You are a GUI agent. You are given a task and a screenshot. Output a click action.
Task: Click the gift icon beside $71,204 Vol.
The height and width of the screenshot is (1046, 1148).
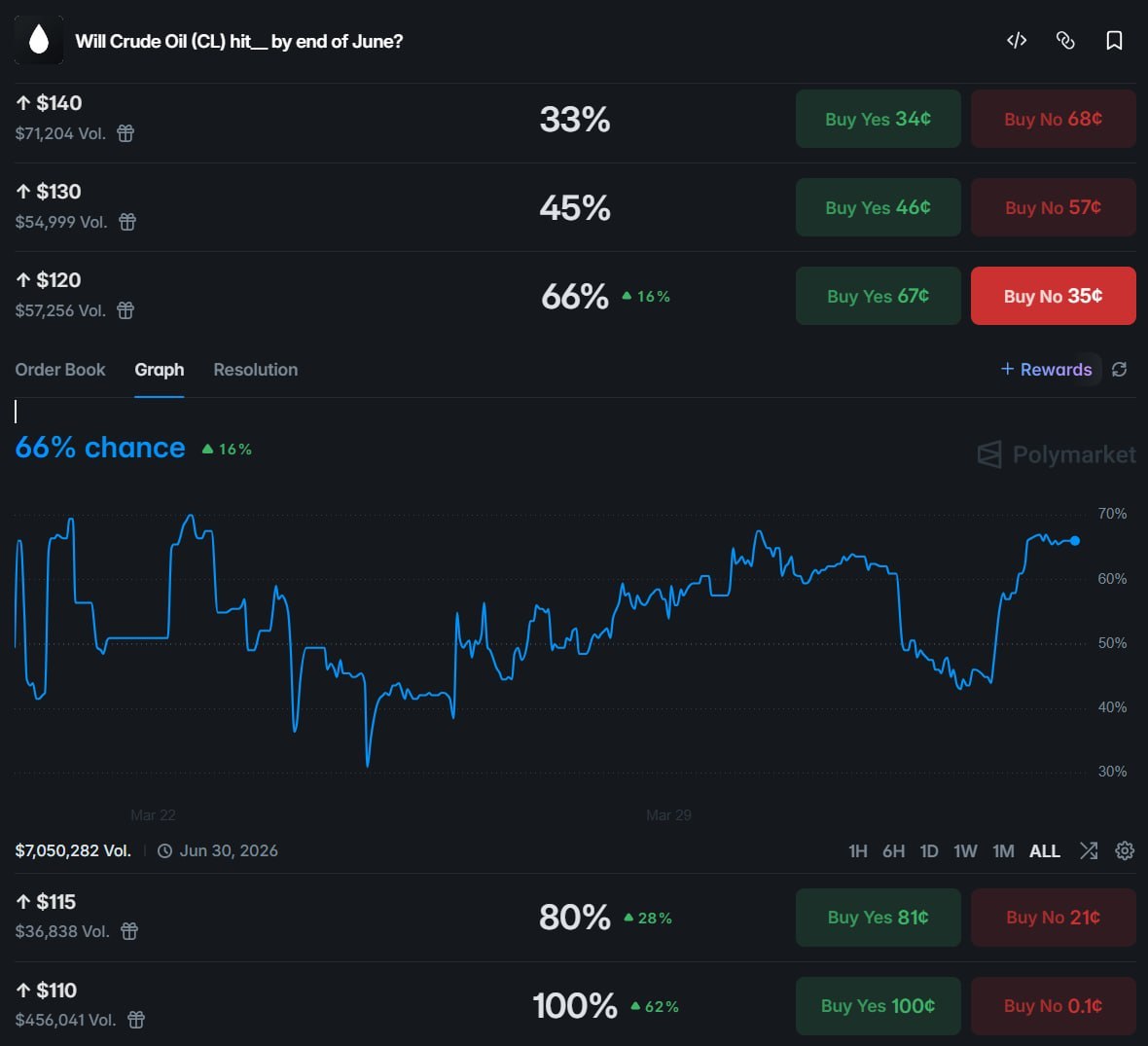126,133
